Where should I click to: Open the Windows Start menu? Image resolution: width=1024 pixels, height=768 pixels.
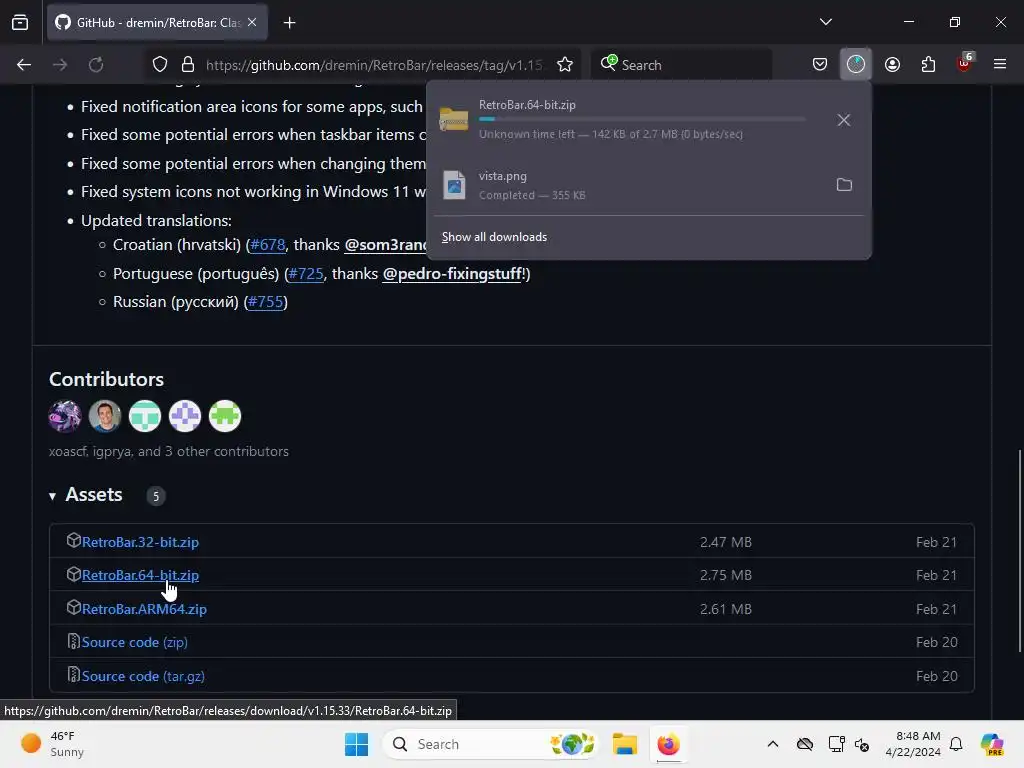[x=357, y=744]
